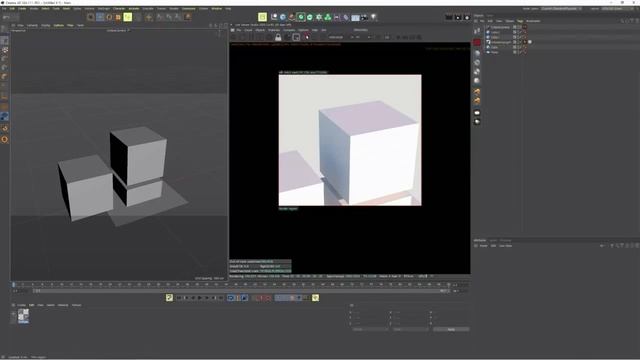Click the Mode button in Attributes panel
The image size is (640, 360).
(484, 246)
